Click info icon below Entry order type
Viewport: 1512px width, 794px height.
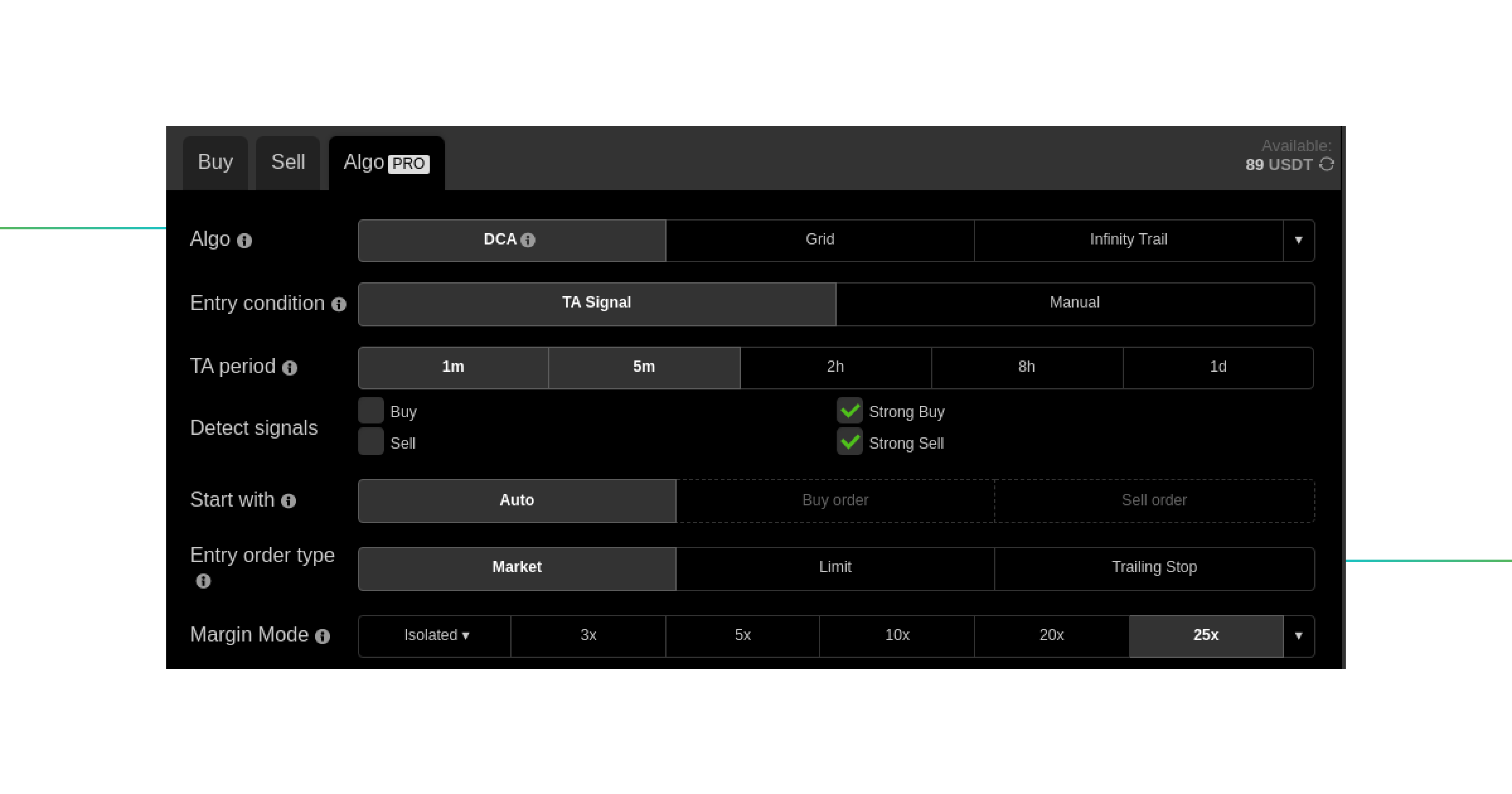pos(203,581)
